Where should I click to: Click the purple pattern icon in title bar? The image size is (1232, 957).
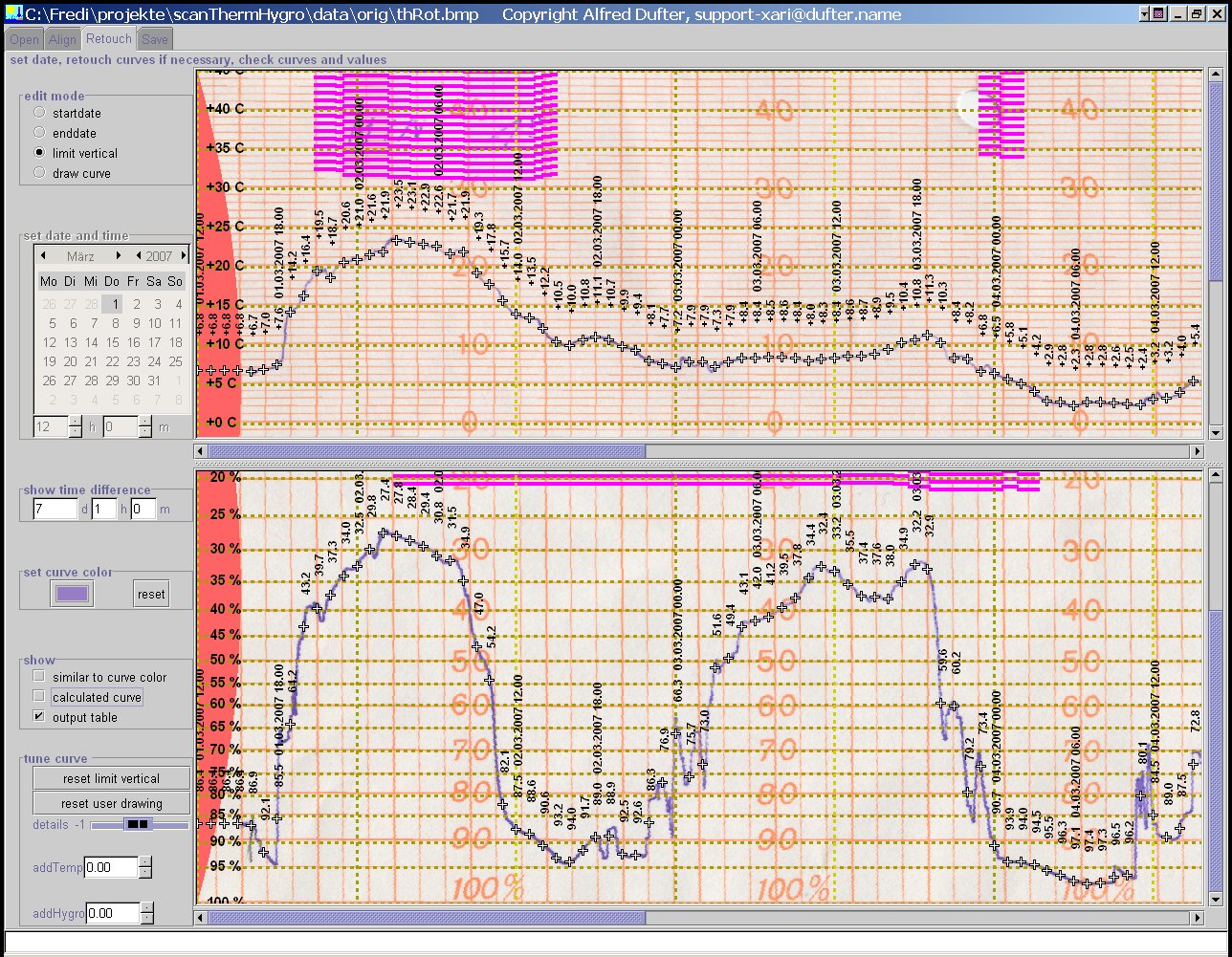1159,14
